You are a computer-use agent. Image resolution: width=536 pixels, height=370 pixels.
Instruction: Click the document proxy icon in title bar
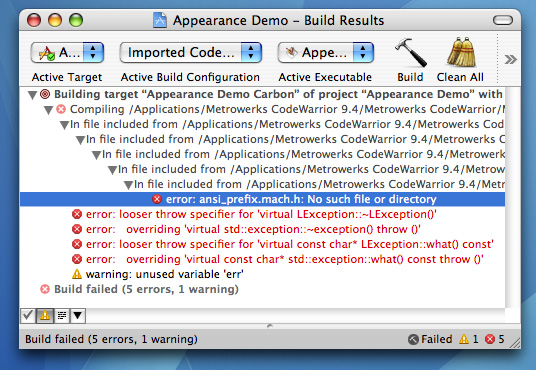point(160,20)
